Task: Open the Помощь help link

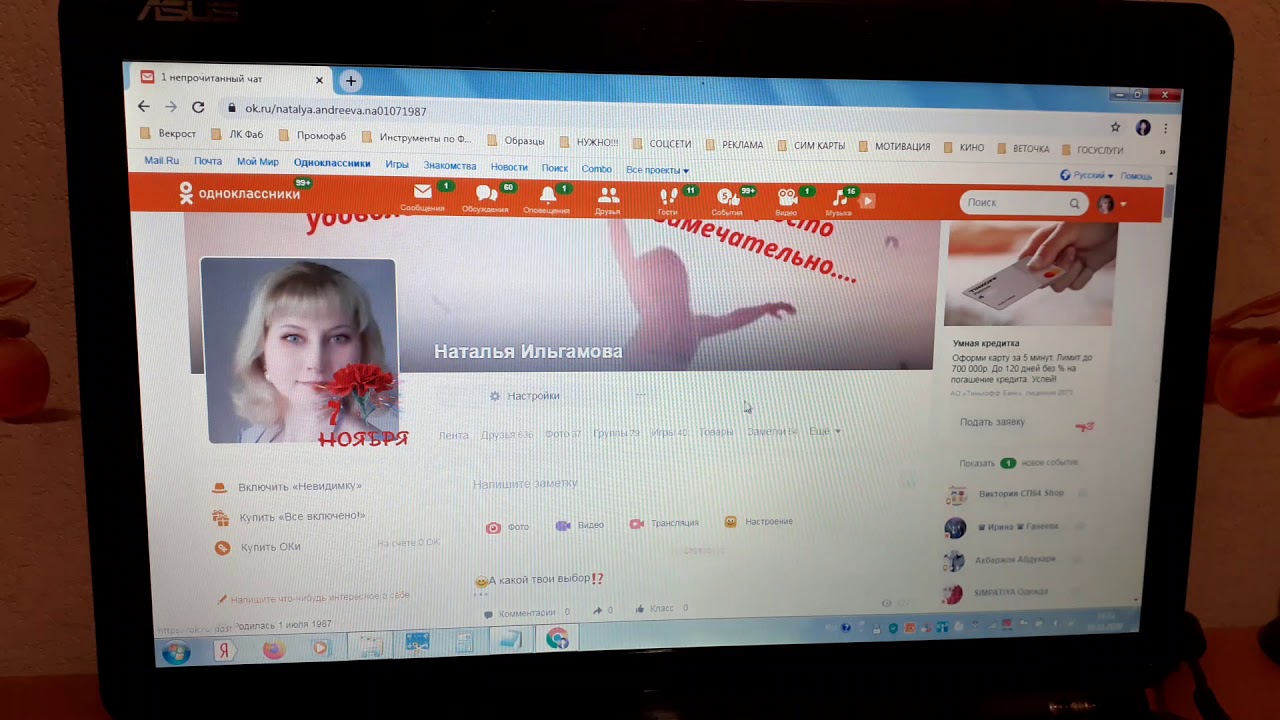Action: 1136,176
